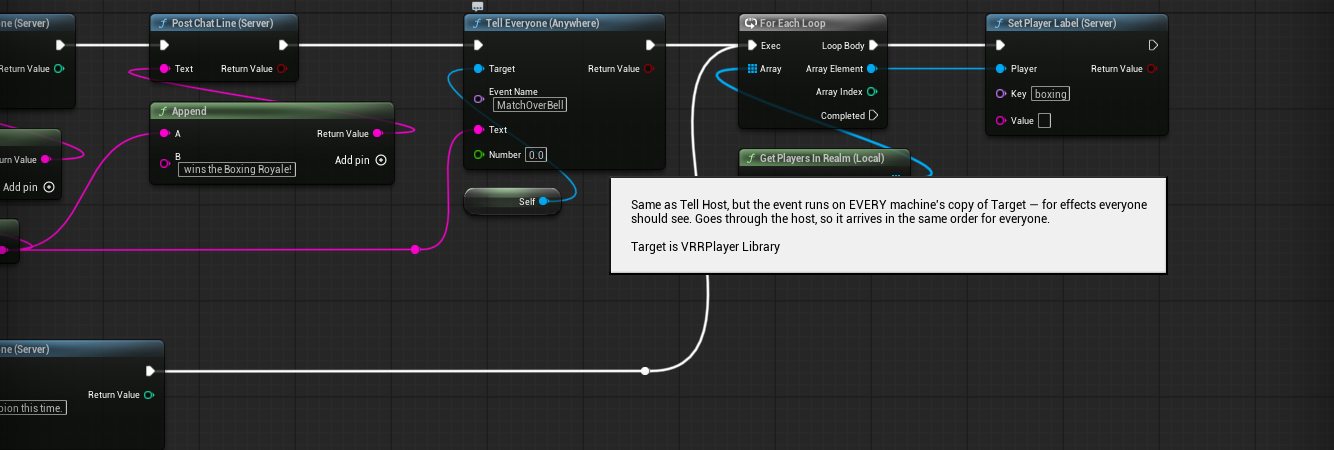1334x450 pixels.
Task: Click the Text pin on Post Chat Line
Action: pyautogui.click(x=164, y=69)
